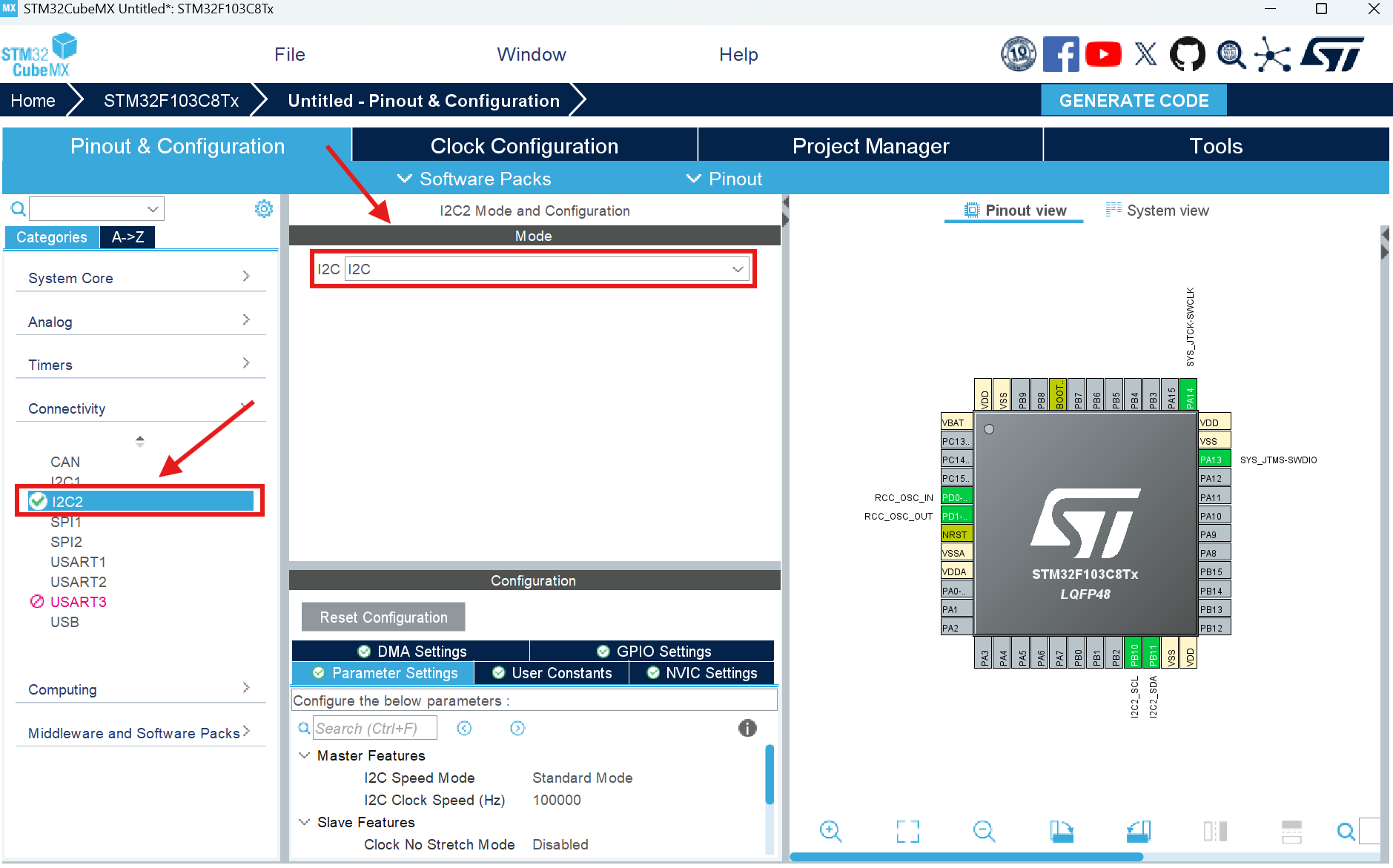Open the Pinout dropdown menu
The image size is (1393, 868).
click(x=725, y=179)
